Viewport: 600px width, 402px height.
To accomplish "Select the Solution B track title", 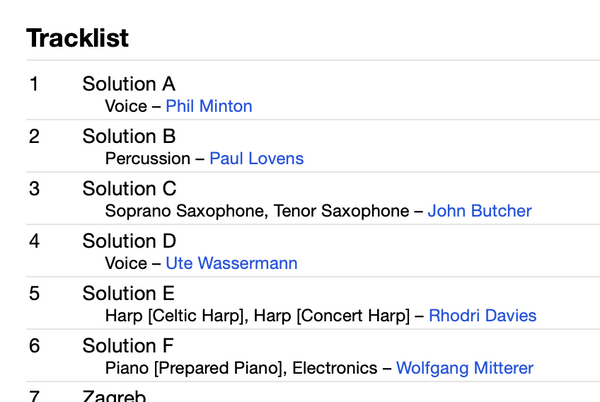I will pos(129,136).
